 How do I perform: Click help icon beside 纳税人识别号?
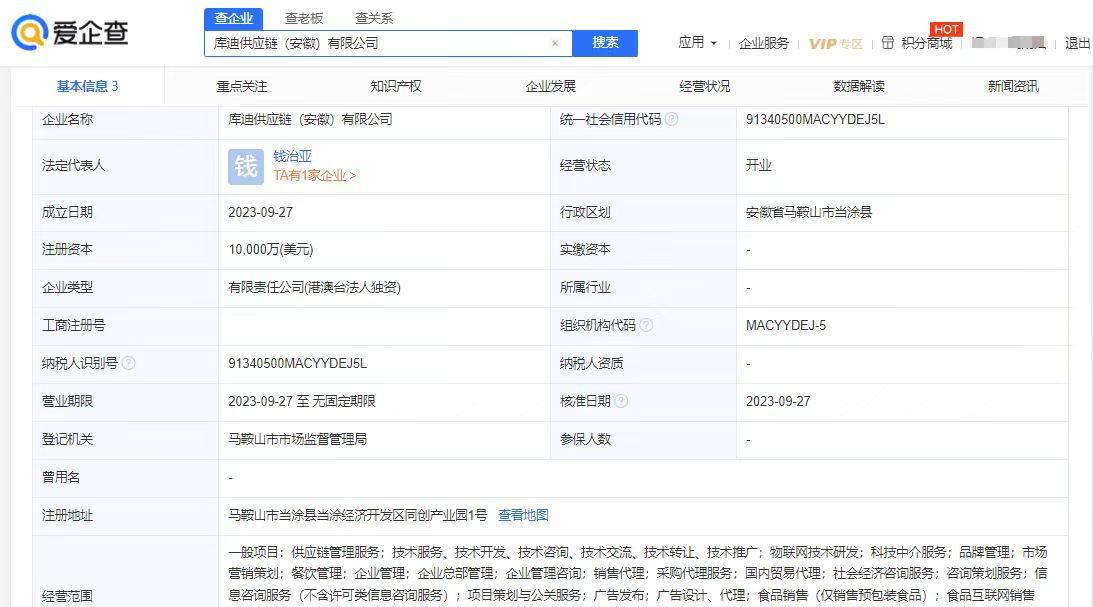pos(128,363)
